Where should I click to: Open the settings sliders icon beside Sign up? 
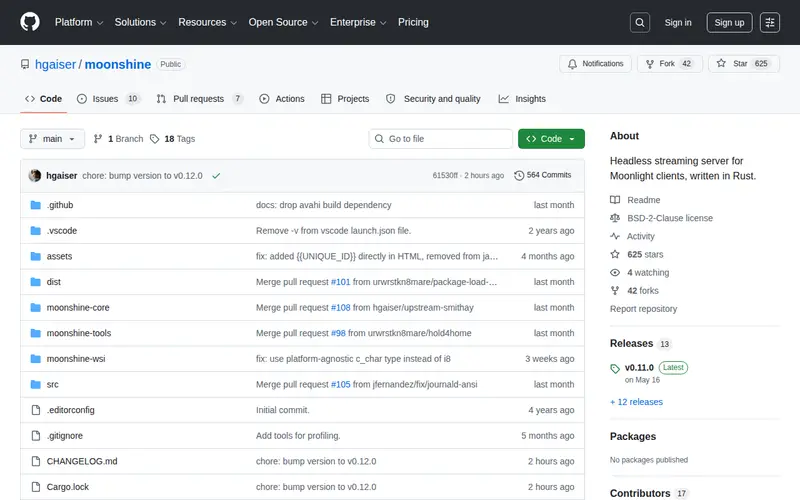click(x=770, y=22)
